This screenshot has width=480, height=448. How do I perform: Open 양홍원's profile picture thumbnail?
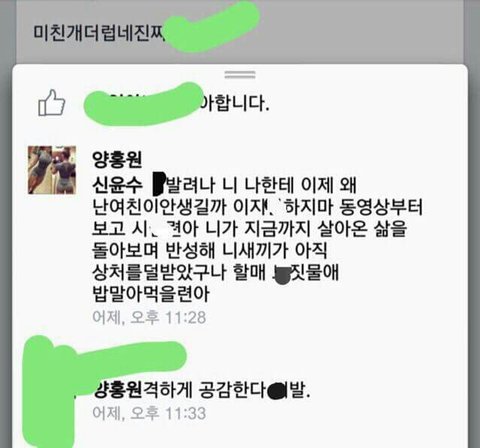(x=52, y=170)
